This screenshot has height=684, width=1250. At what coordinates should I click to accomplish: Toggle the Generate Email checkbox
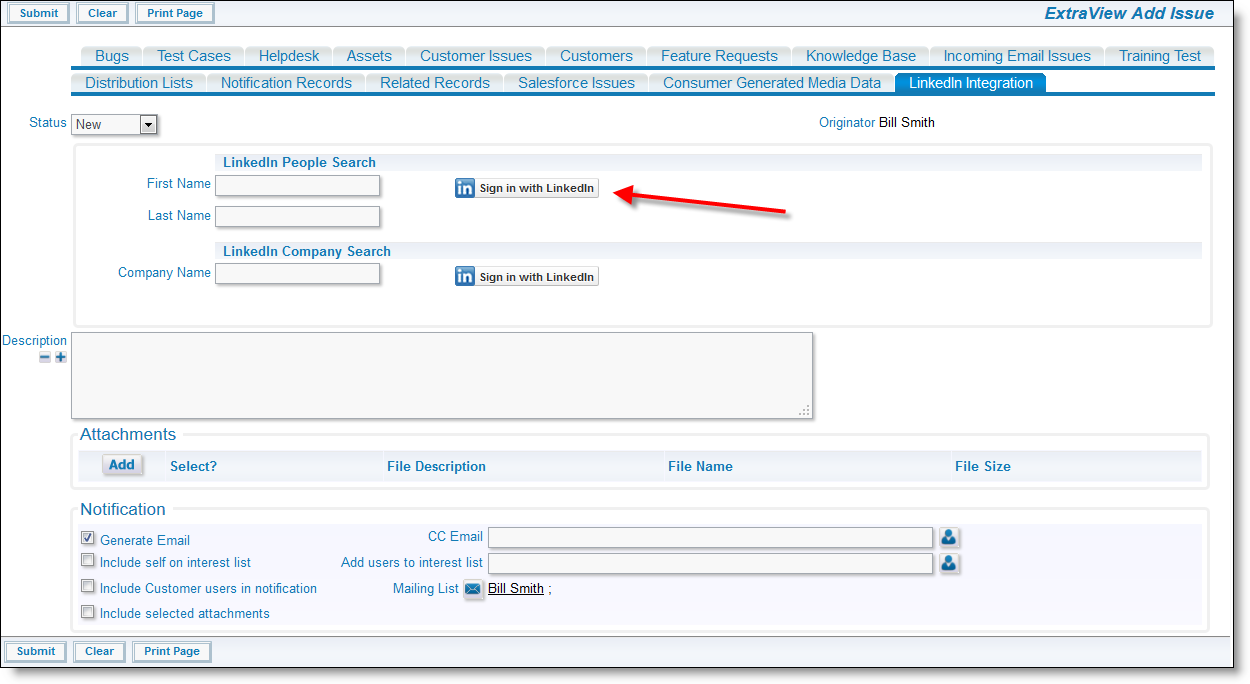tap(88, 538)
